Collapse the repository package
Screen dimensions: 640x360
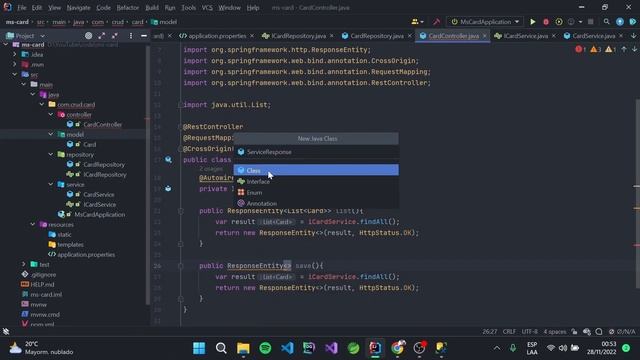[51, 154]
